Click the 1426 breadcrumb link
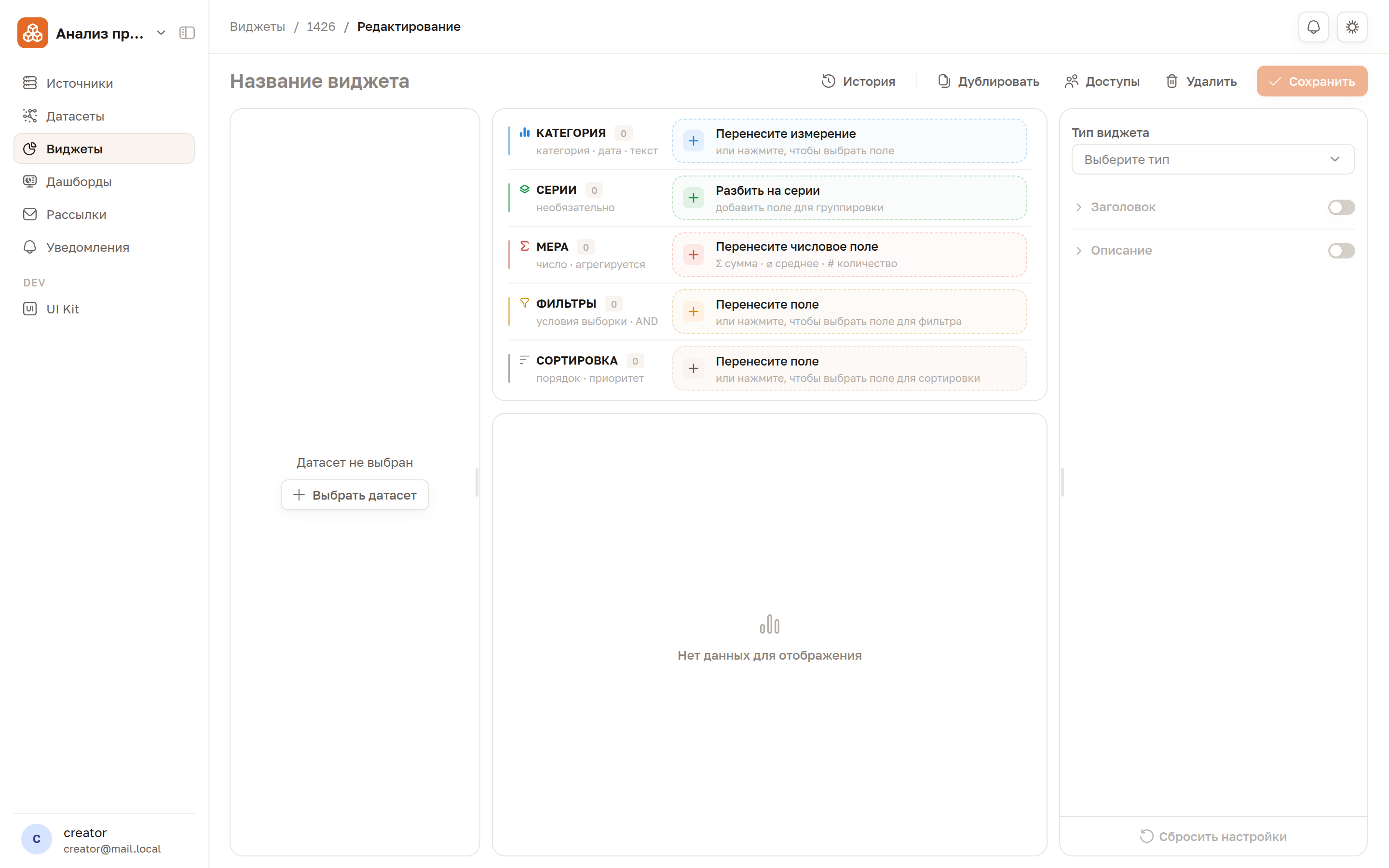This screenshot has height=868, width=1389. tap(321, 27)
